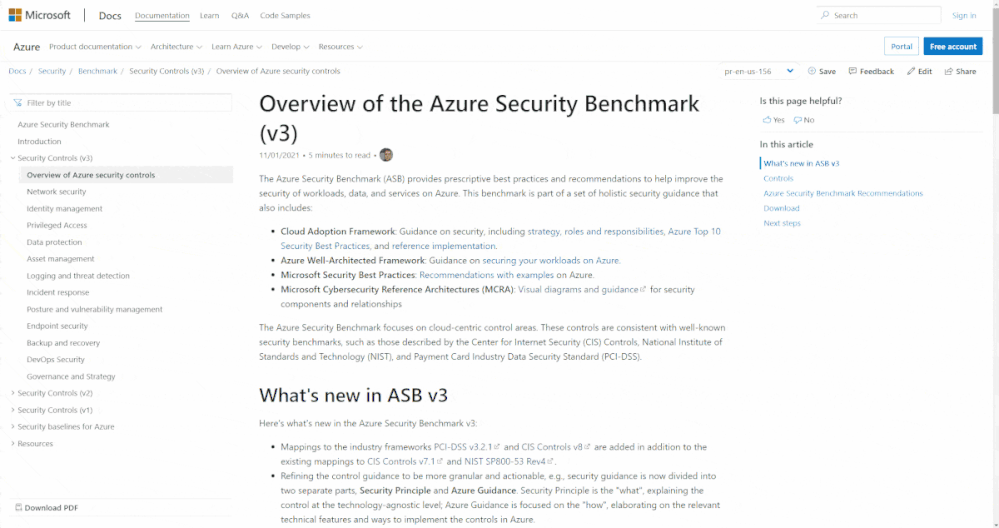
Task: Focus the Filter by title field
Action: (x=121, y=103)
